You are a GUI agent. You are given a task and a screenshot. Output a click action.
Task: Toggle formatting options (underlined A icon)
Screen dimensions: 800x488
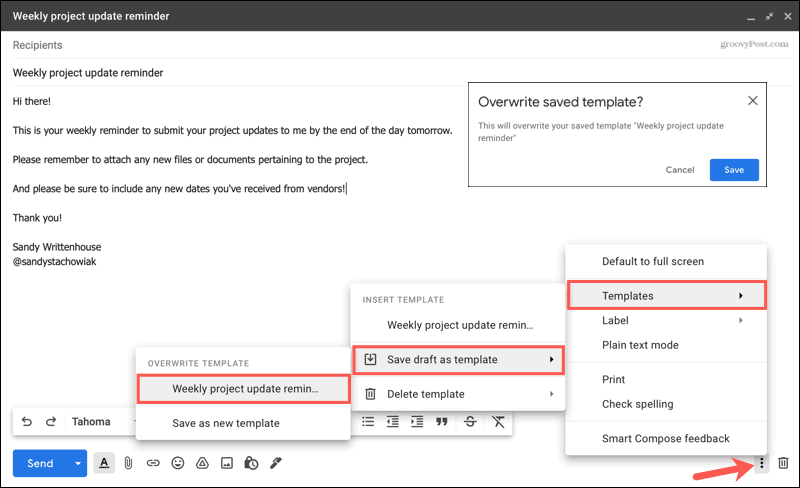coord(104,463)
